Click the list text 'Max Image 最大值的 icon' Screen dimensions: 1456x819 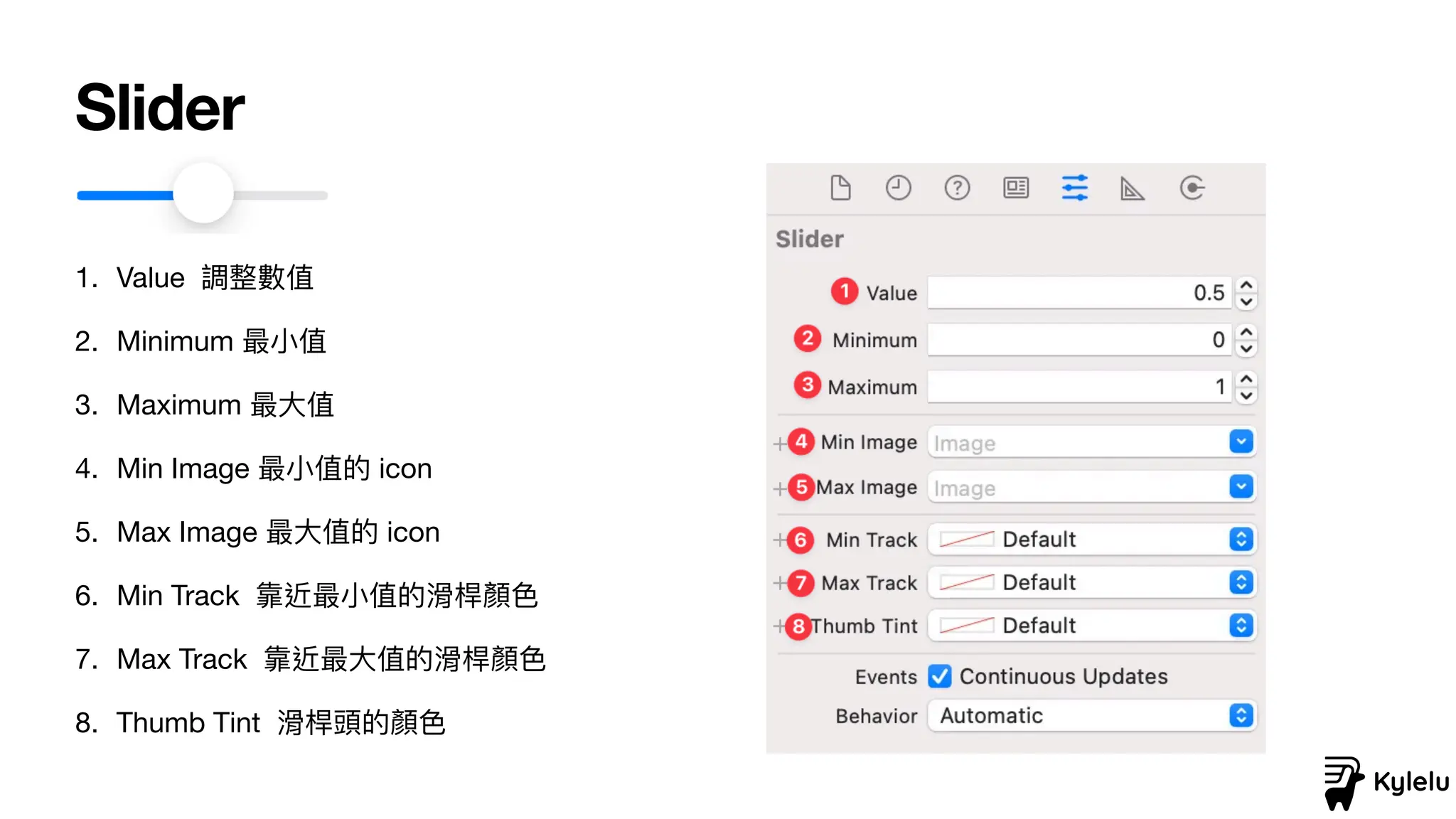pos(278,532)
